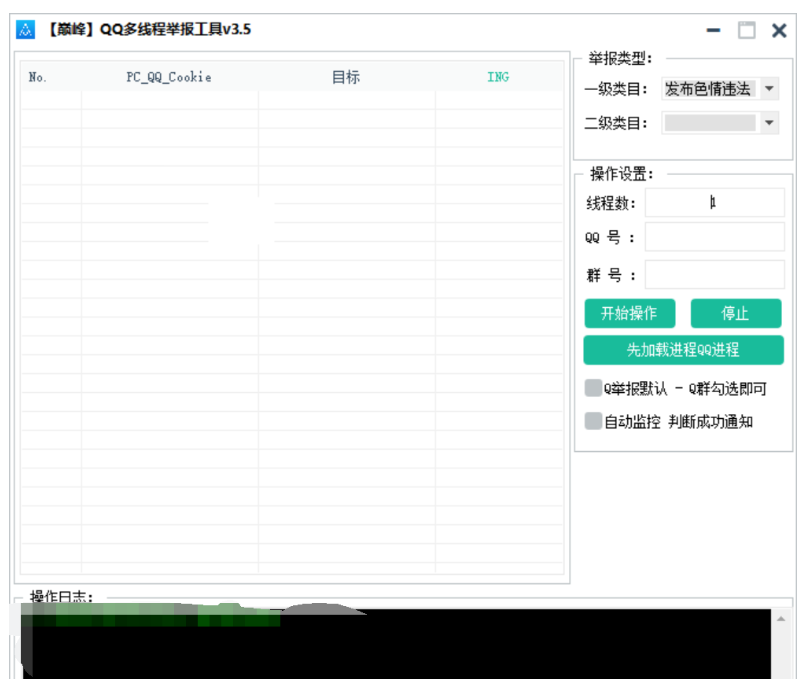This screenshot has height=679, width=811.
Task: Maximize the tool window
Action: 746,31
